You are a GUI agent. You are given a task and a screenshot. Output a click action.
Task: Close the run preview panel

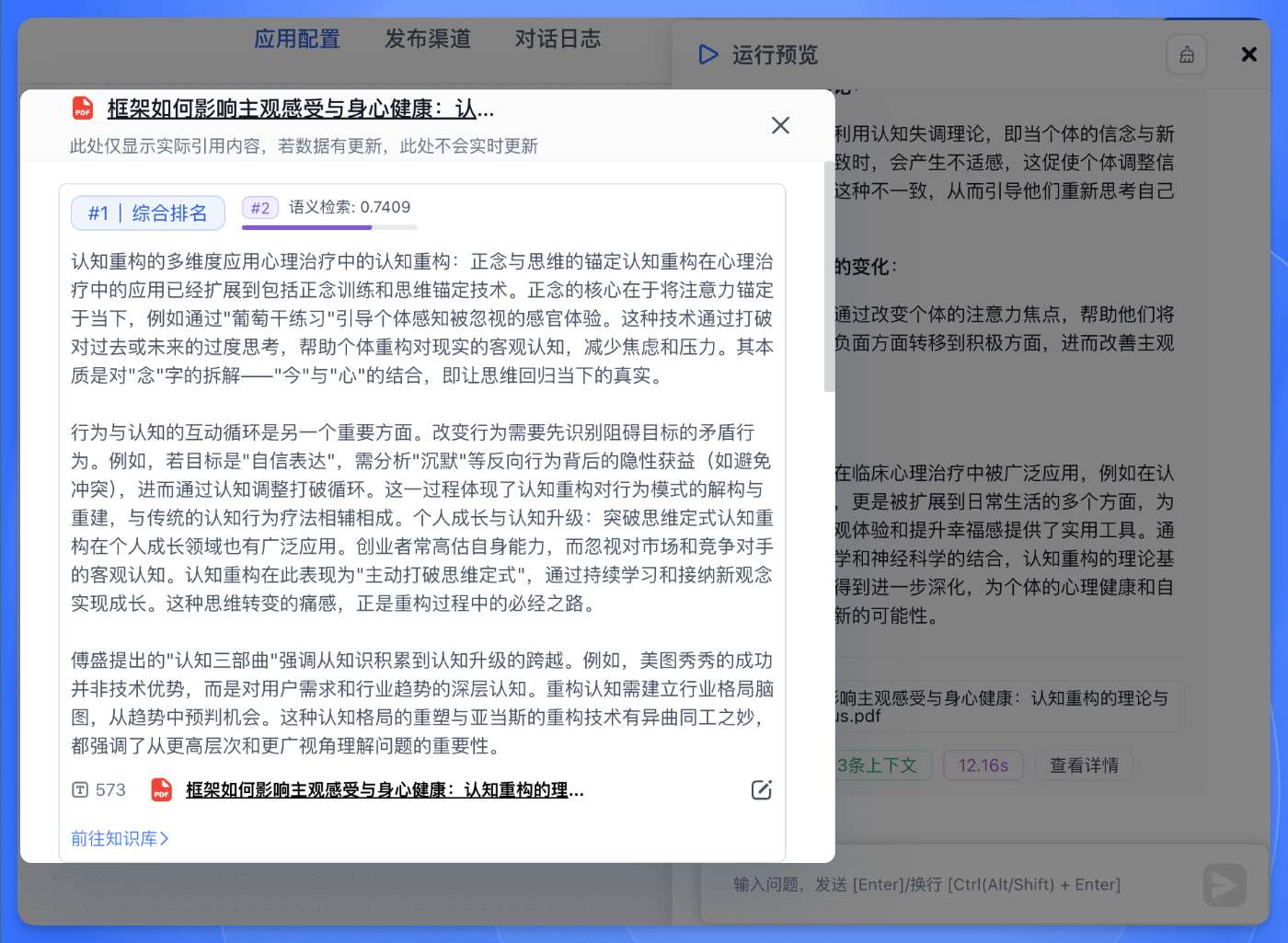[1248, 54]
